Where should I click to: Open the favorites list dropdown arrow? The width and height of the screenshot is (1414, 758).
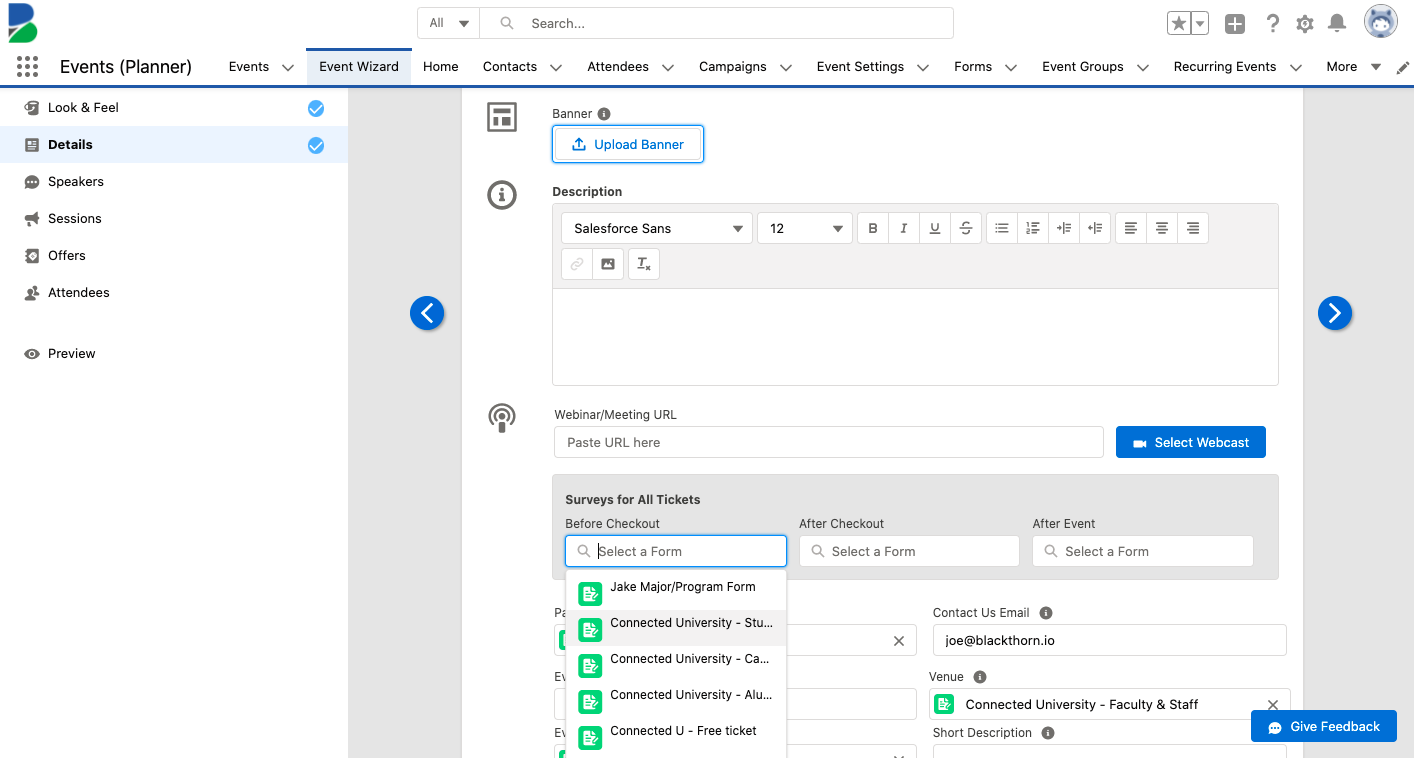[x=1200, y=24]
